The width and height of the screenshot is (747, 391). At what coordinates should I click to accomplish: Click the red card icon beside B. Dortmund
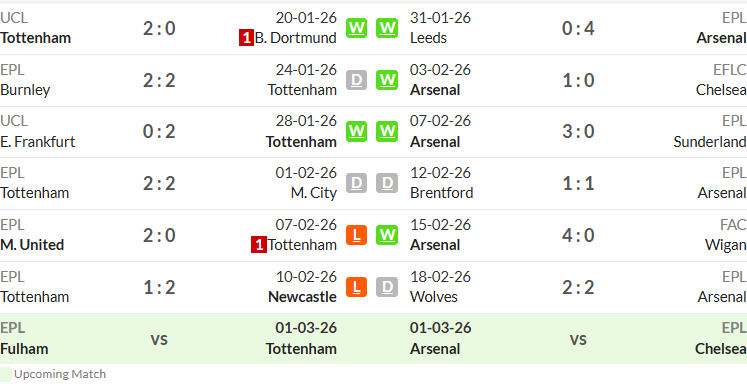pos(246,38)
